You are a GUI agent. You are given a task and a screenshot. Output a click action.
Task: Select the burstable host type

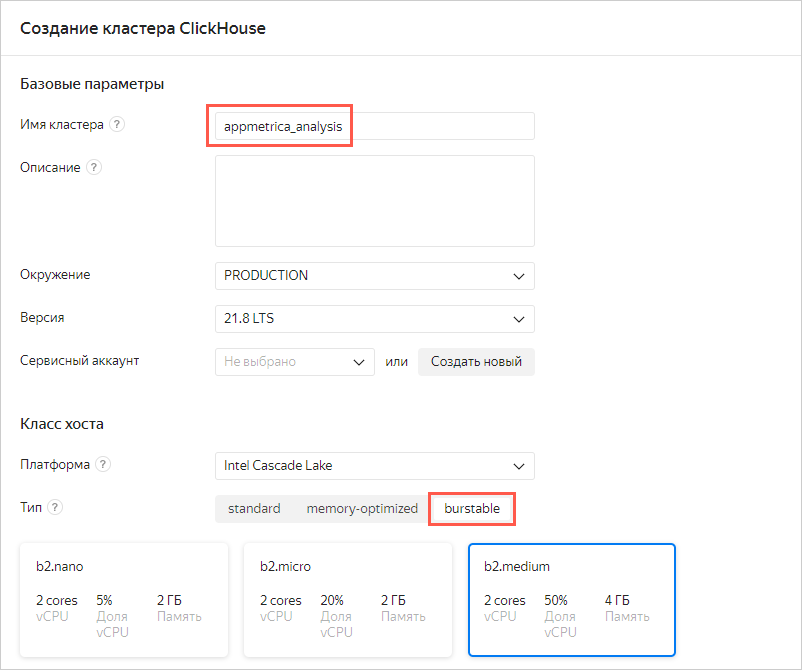click(472, 508)
